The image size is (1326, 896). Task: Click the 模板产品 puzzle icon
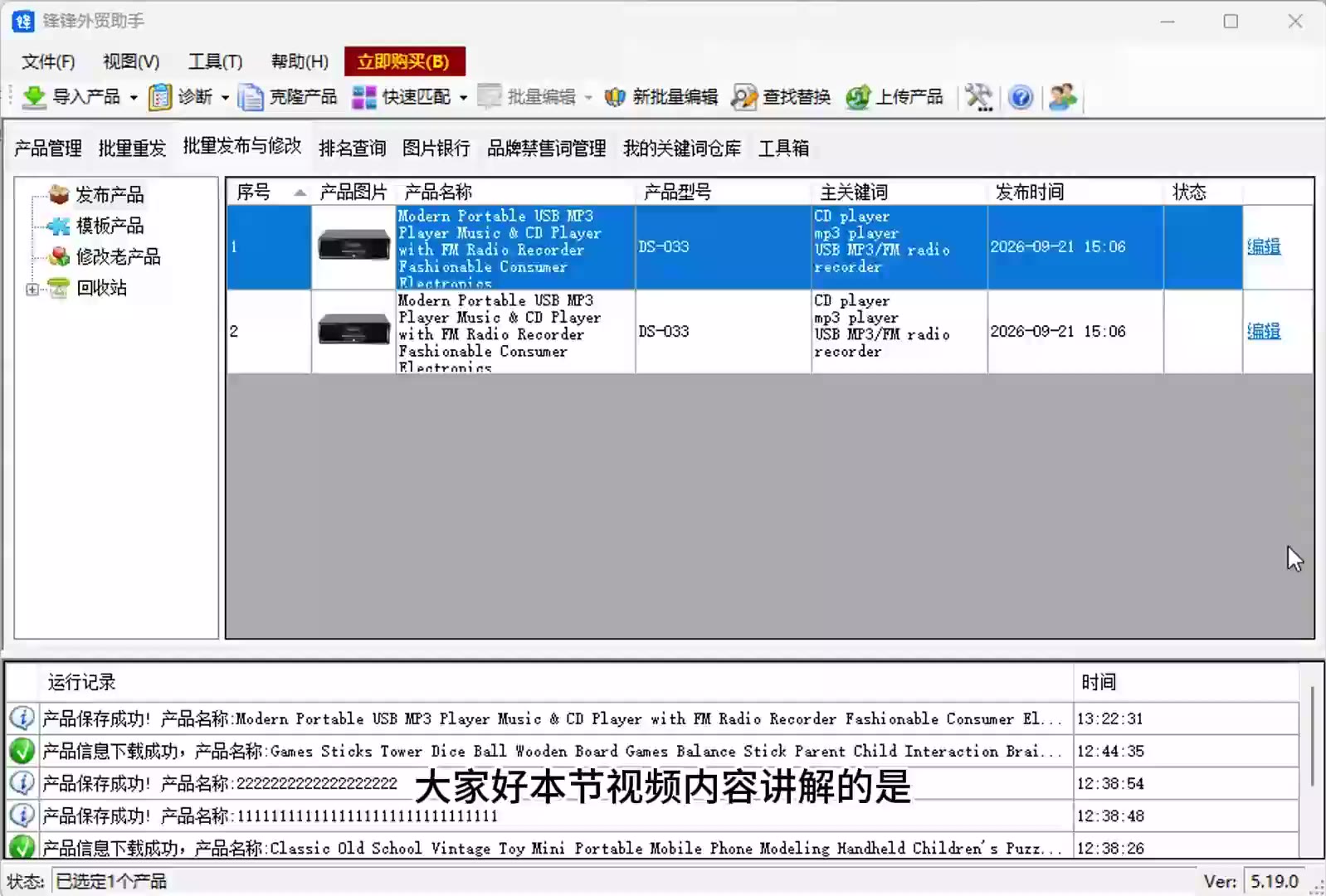click(59, 226)
